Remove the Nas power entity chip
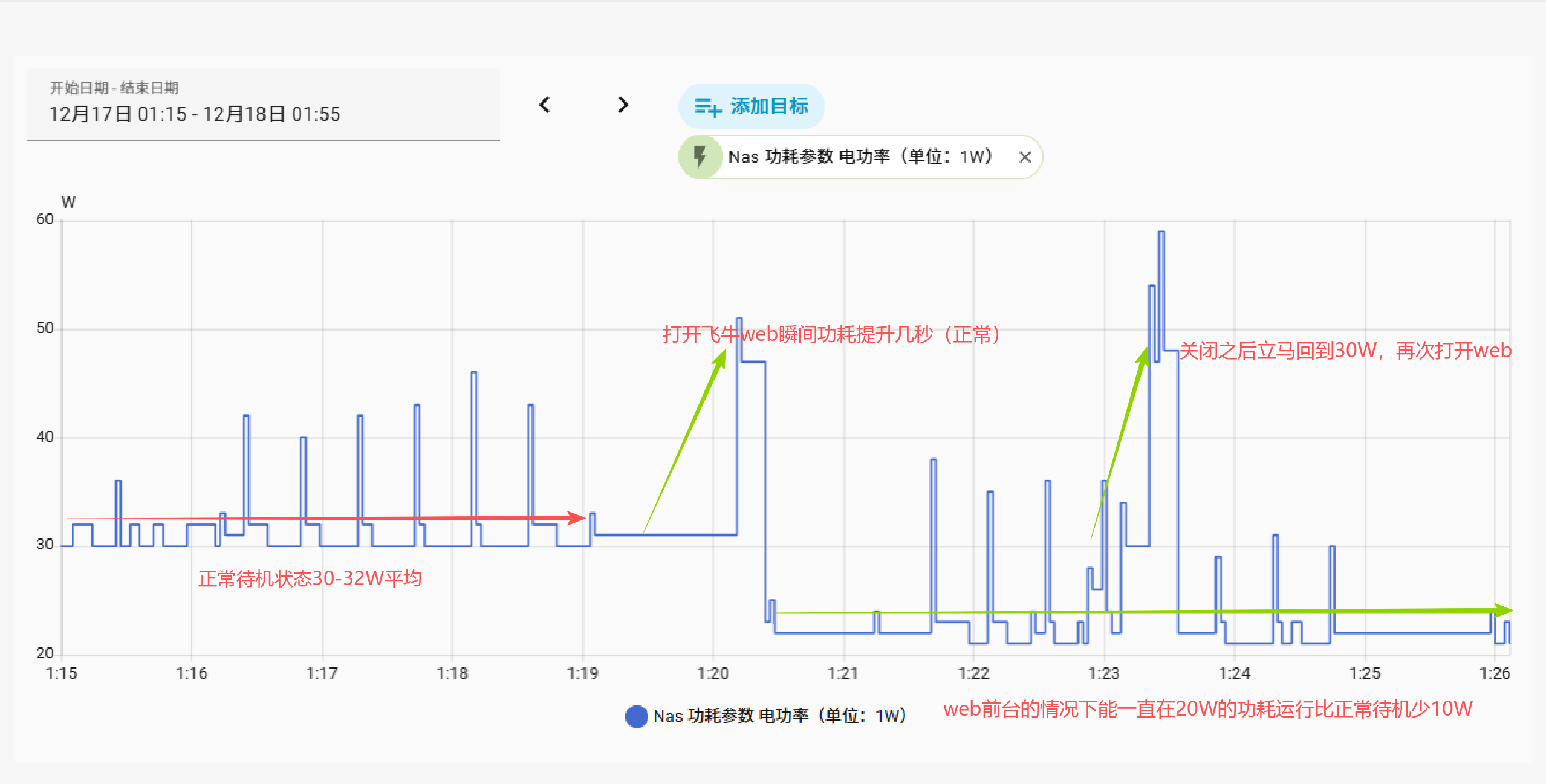1546x784 pixels. coord(1025,157)
